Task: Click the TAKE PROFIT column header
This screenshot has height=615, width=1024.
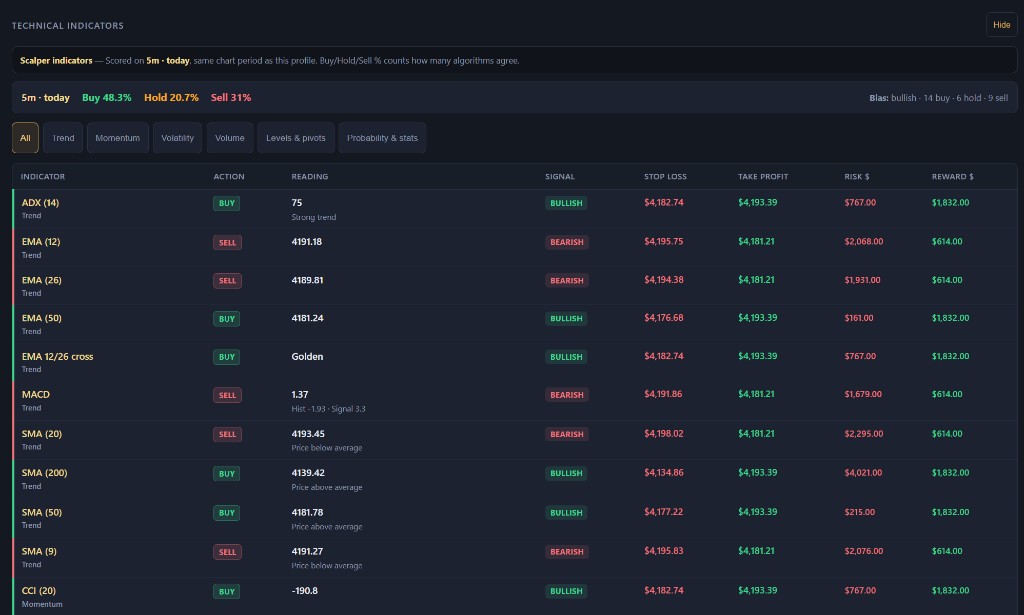Action: coord(763,176)
